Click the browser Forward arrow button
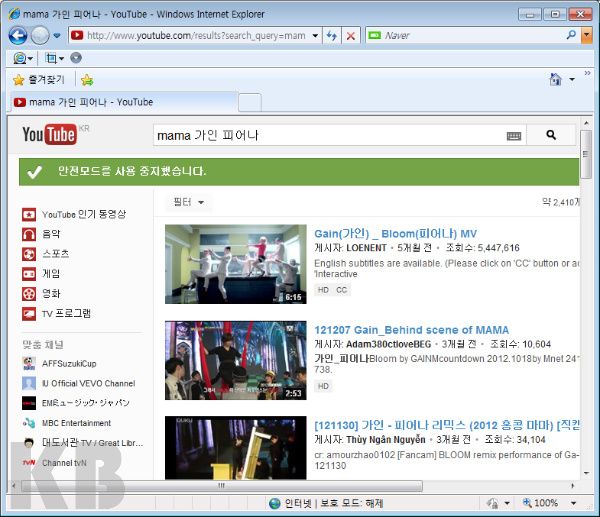This screenshot has width=600, height=517. tap(40, 36)
